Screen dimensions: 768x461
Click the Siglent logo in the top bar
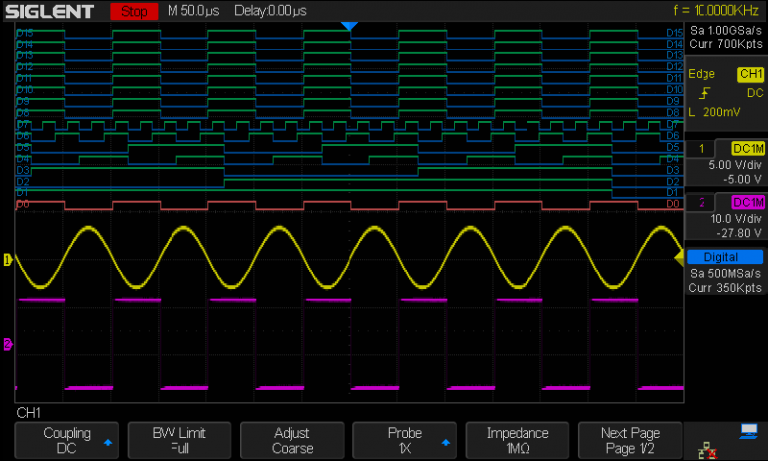click(50, 12)
